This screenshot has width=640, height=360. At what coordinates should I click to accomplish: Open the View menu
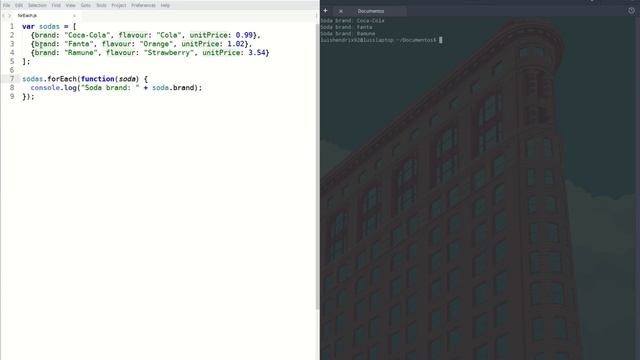[71, 5]
